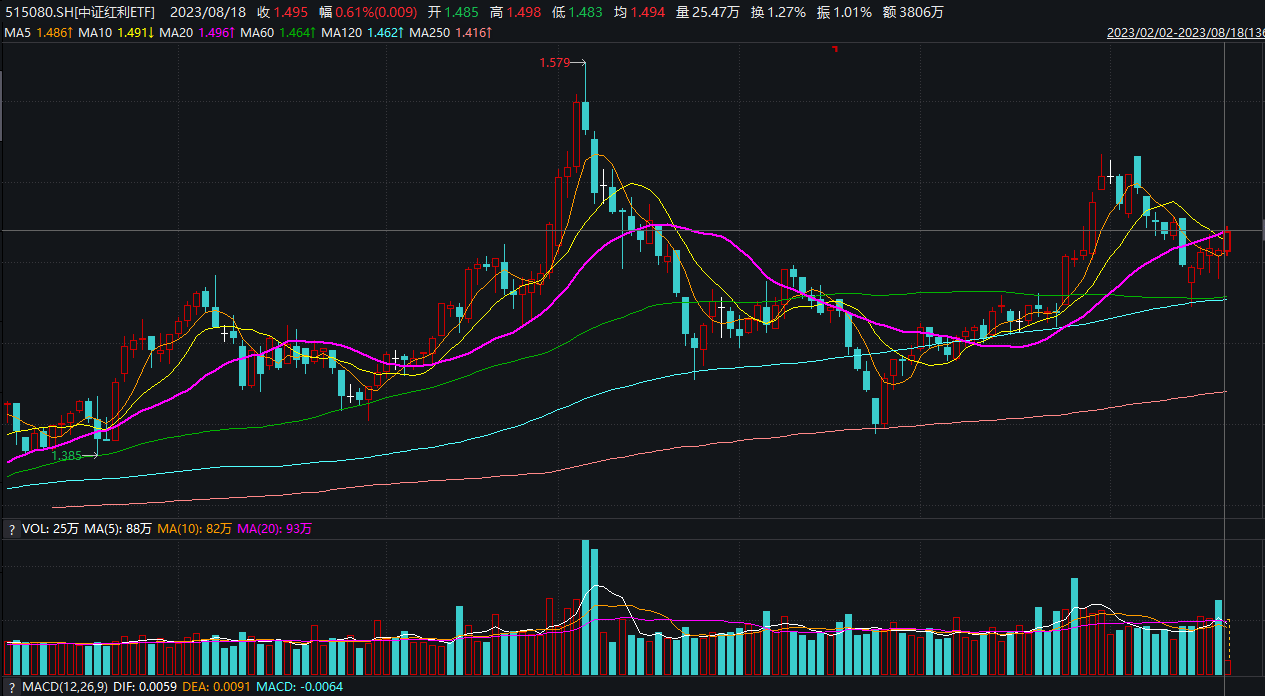Click the high price 高 1.498
Viewport: 1265px width, 696px height.
[x=516, y=12]
